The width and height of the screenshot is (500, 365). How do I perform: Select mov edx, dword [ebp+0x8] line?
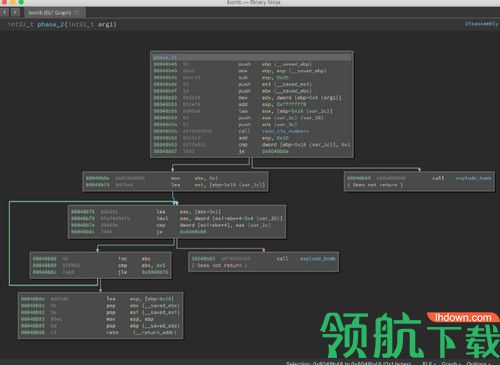point(252,98)
